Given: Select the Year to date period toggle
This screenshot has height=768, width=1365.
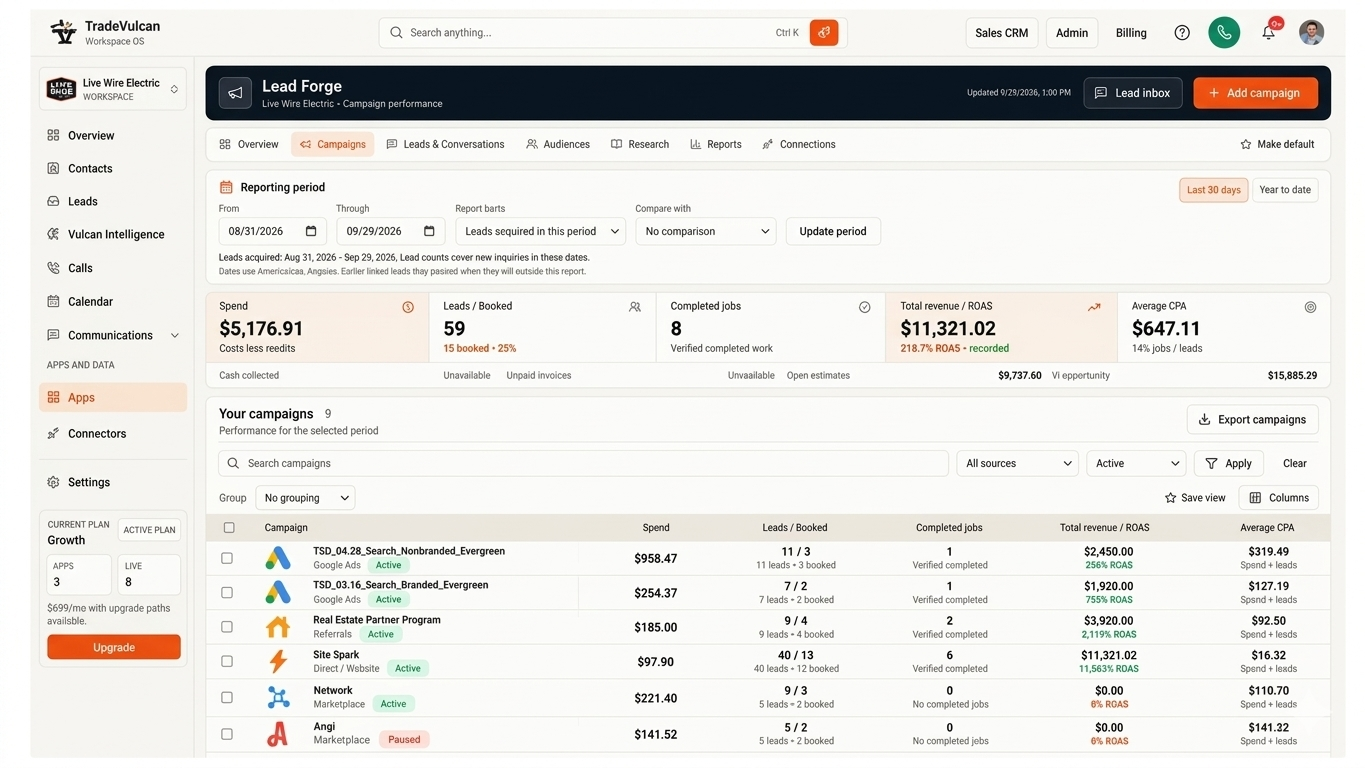Looking at the screenshot, I should coord(1285,190).
